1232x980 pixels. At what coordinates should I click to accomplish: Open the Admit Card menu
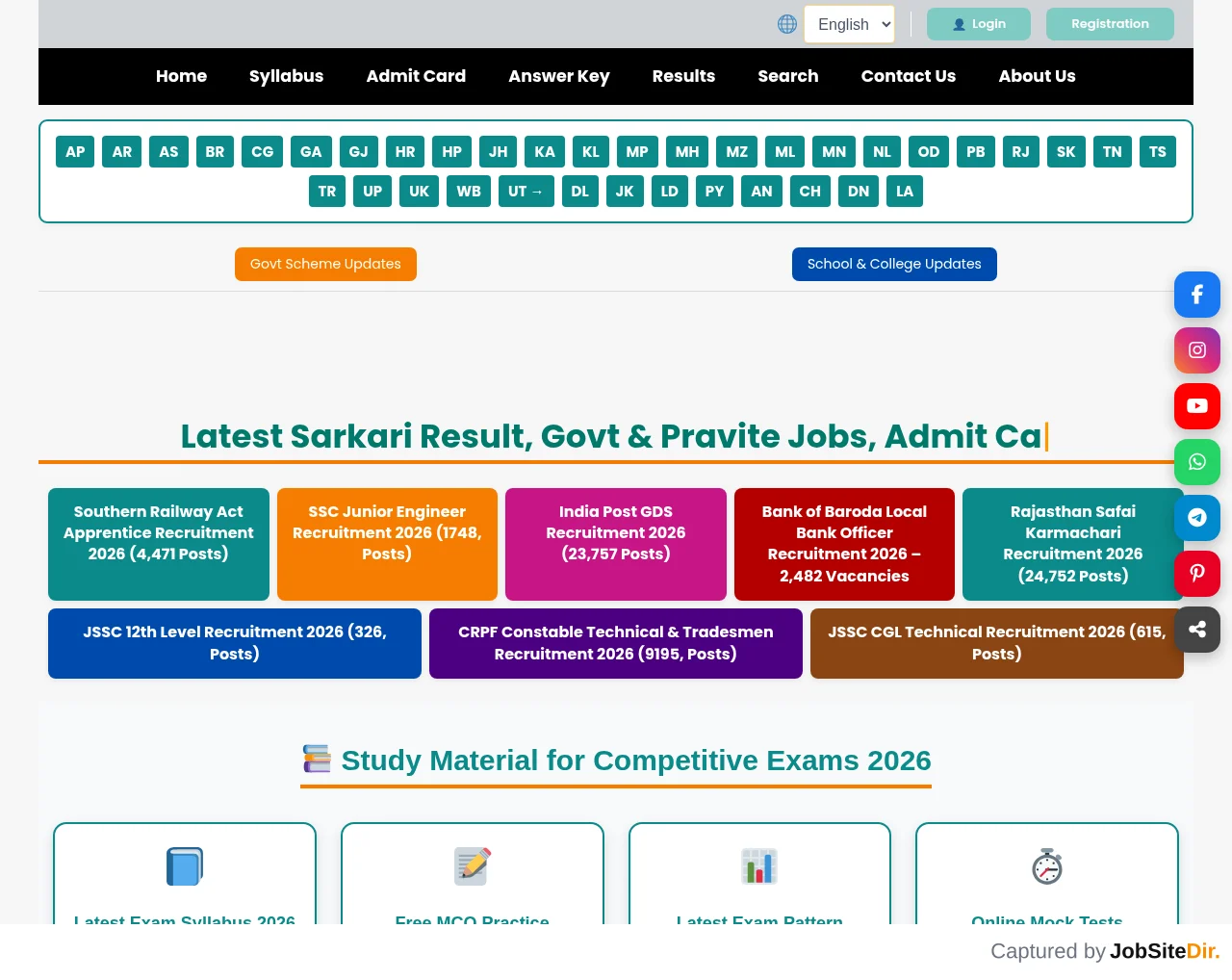pos(416,76)
